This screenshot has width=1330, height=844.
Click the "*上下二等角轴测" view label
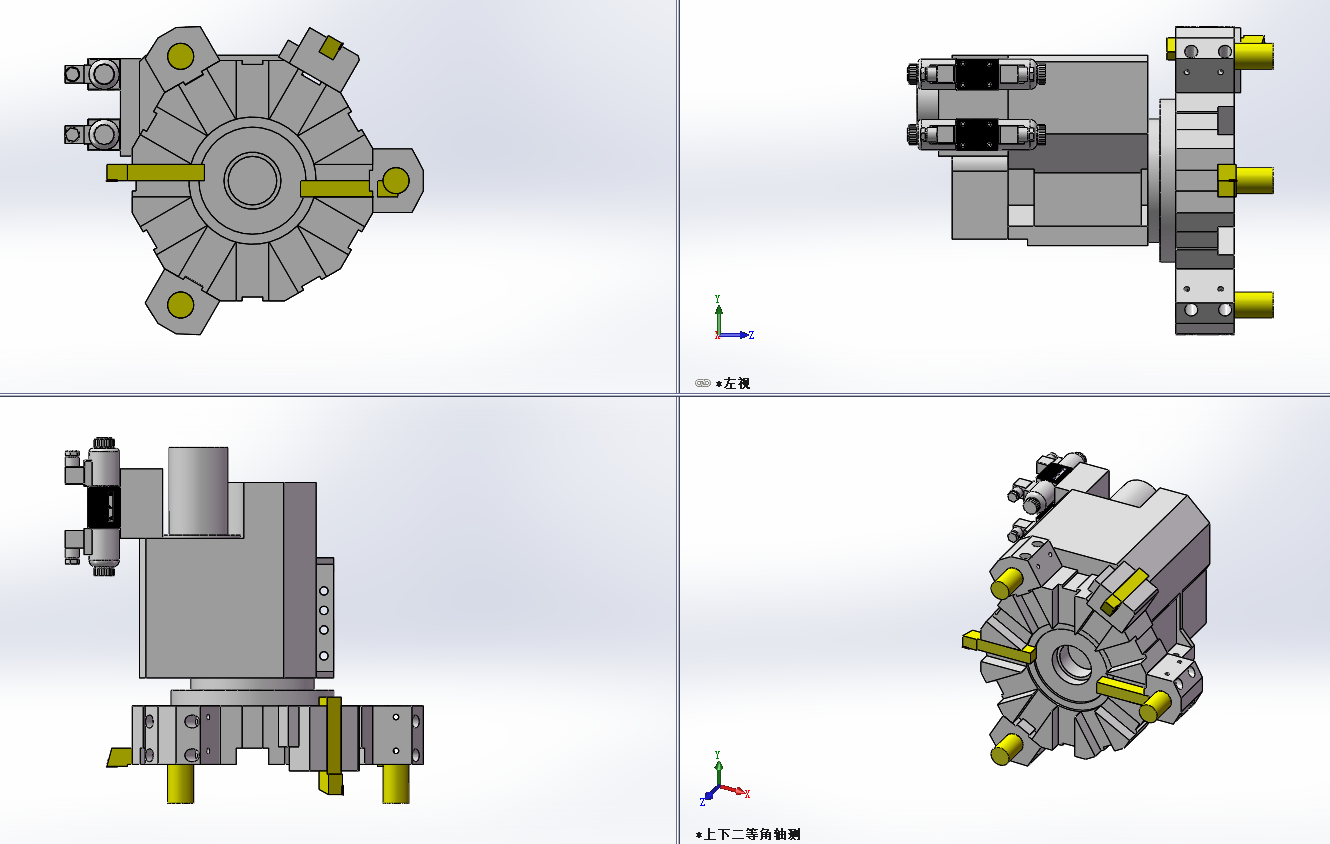(748, 834)
